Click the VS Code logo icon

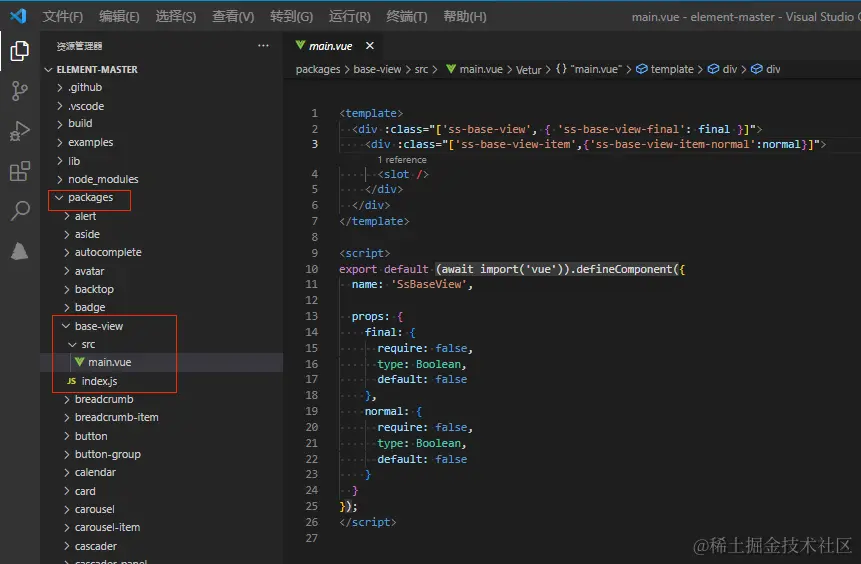click(18, 16)
